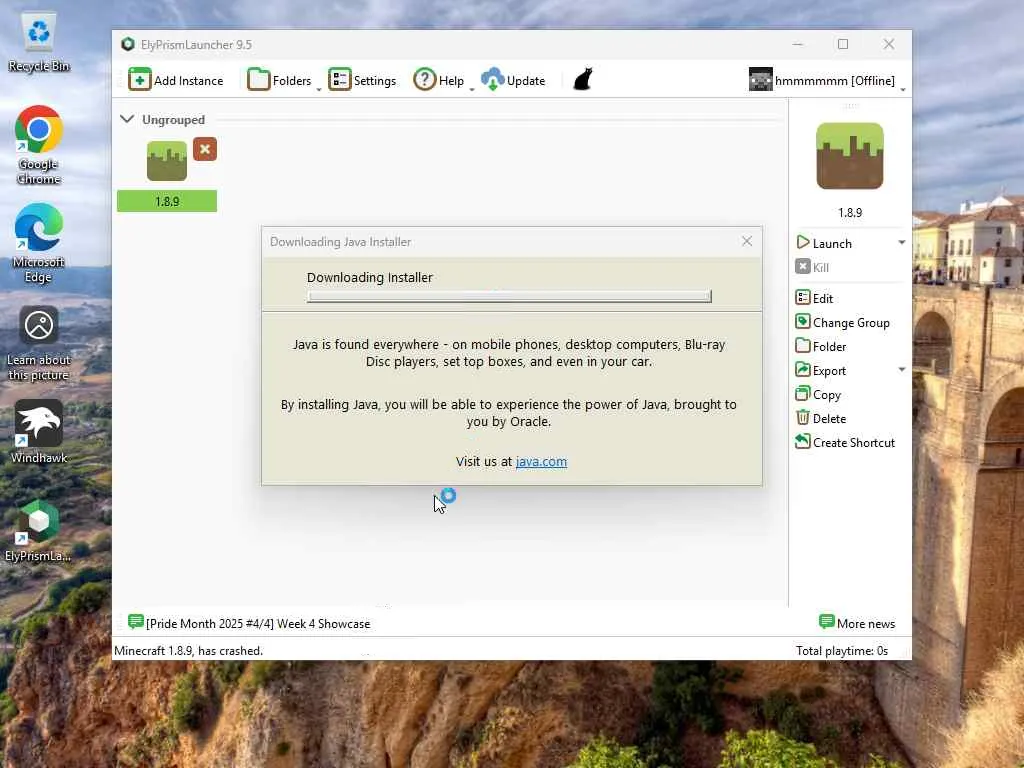
Task: Open the launcher Settings
Action: (362, 80)
